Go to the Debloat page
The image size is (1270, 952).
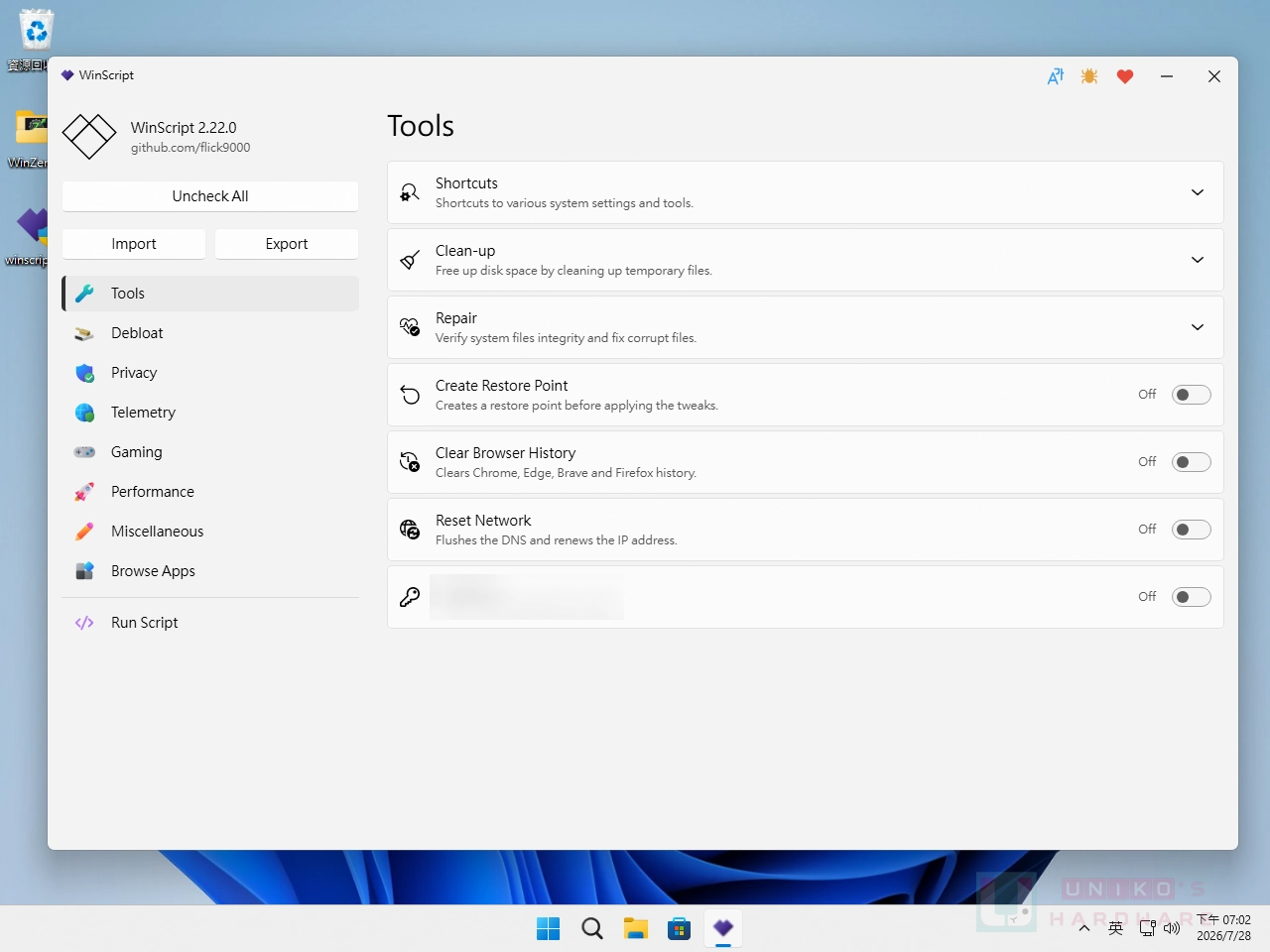pos(210,333)
